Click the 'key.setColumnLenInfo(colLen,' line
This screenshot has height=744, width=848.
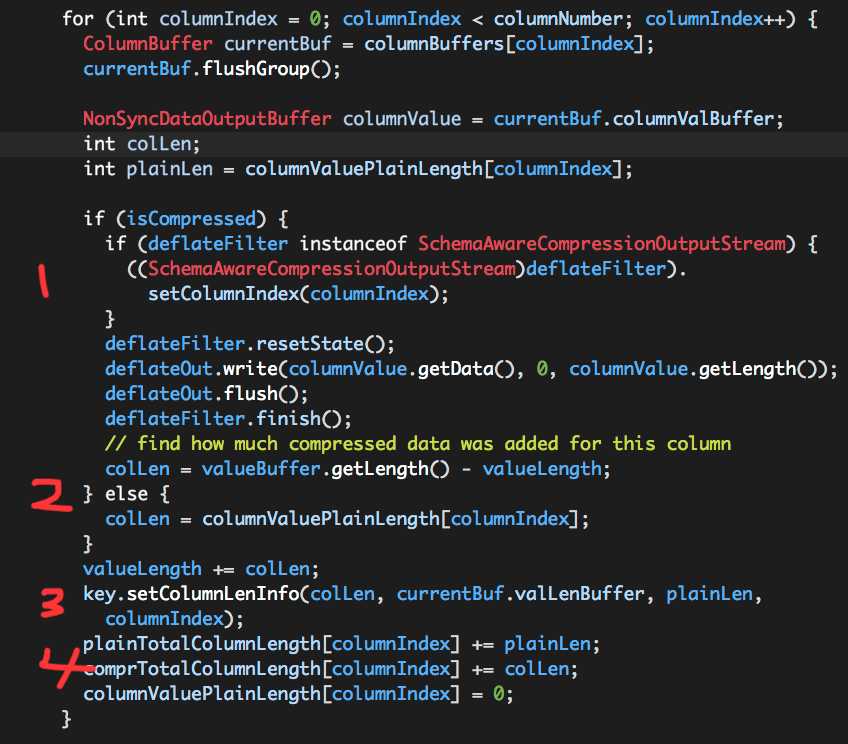[x=422, y=594]
